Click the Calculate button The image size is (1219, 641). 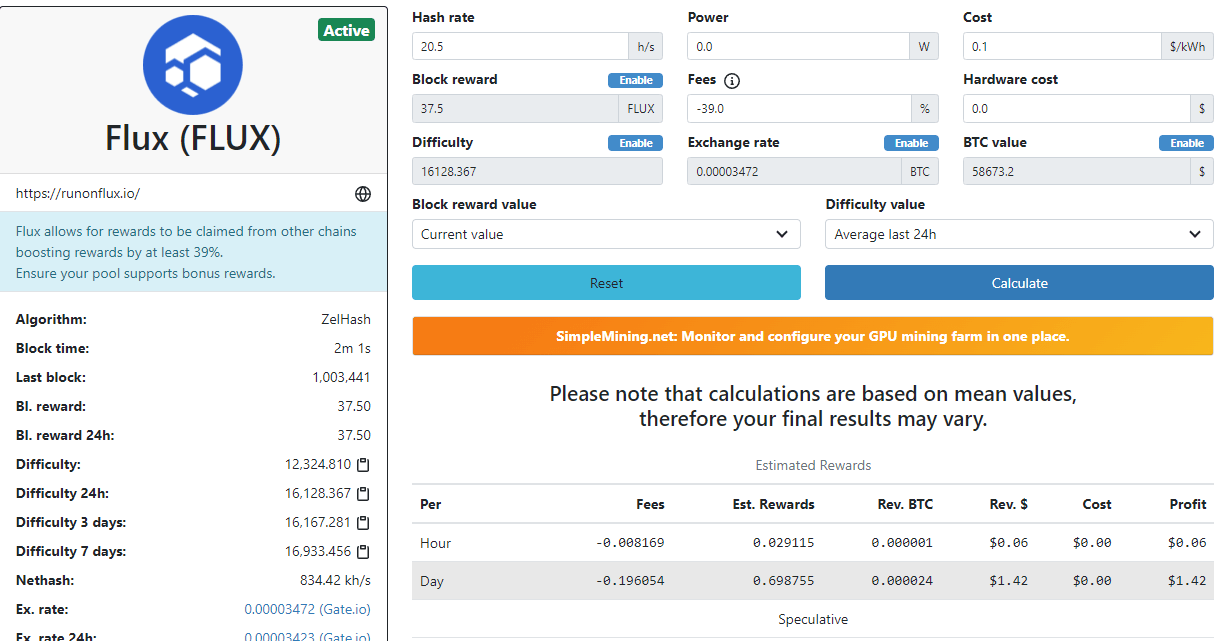coord(1019,283)
